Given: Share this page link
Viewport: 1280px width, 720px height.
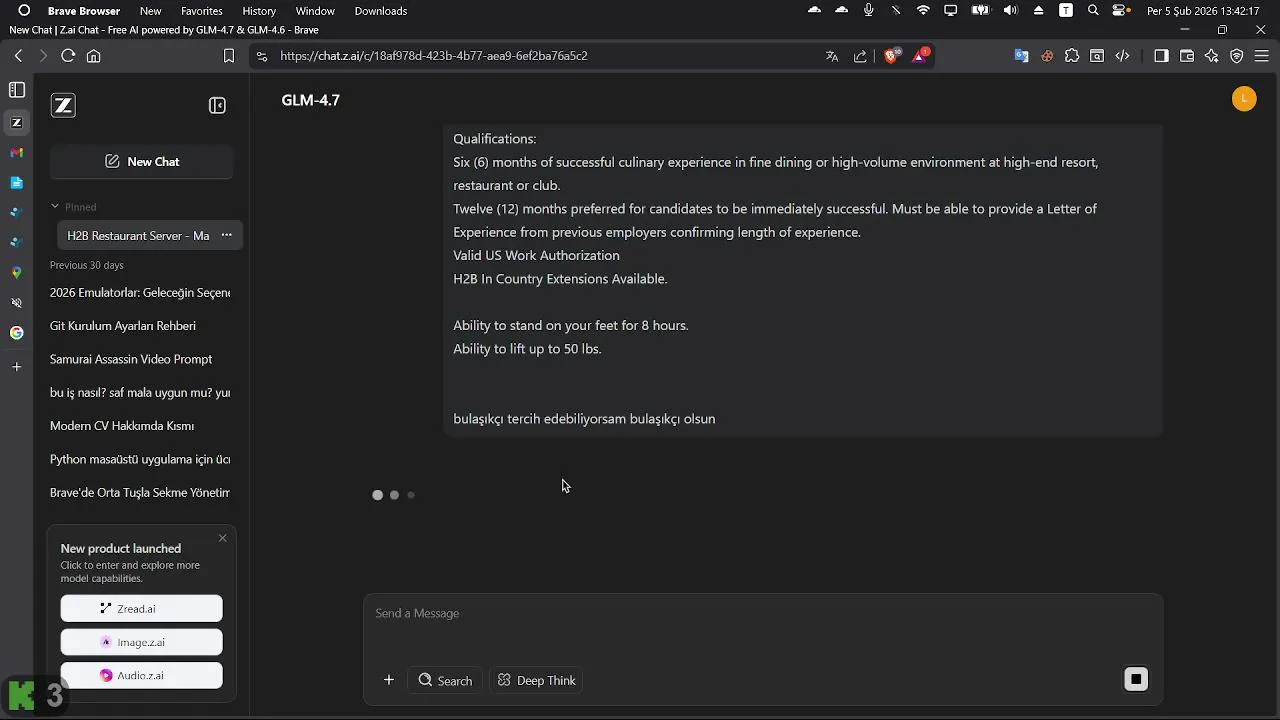Looking at the screenshot, I should (x=860, y=56).
